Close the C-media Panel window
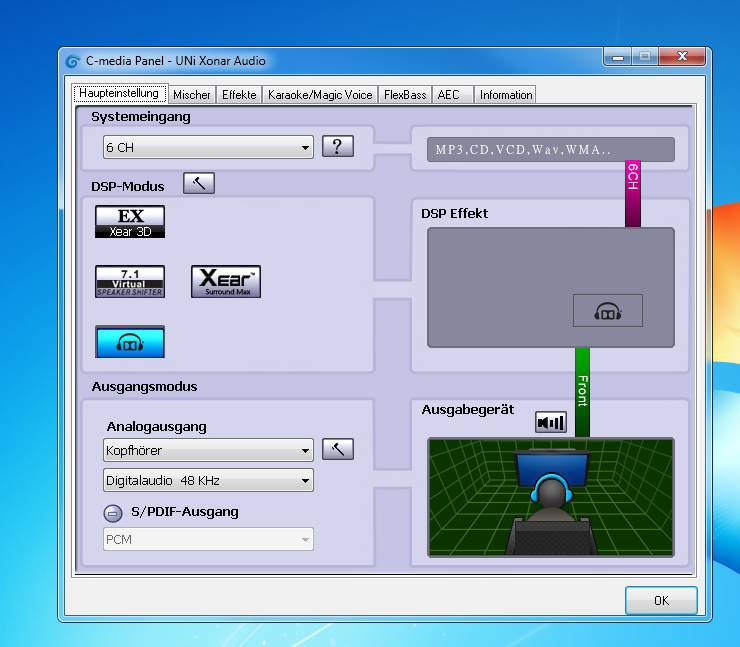The width and height of the screenshot is (740, 647). click(x=682, y=57)
